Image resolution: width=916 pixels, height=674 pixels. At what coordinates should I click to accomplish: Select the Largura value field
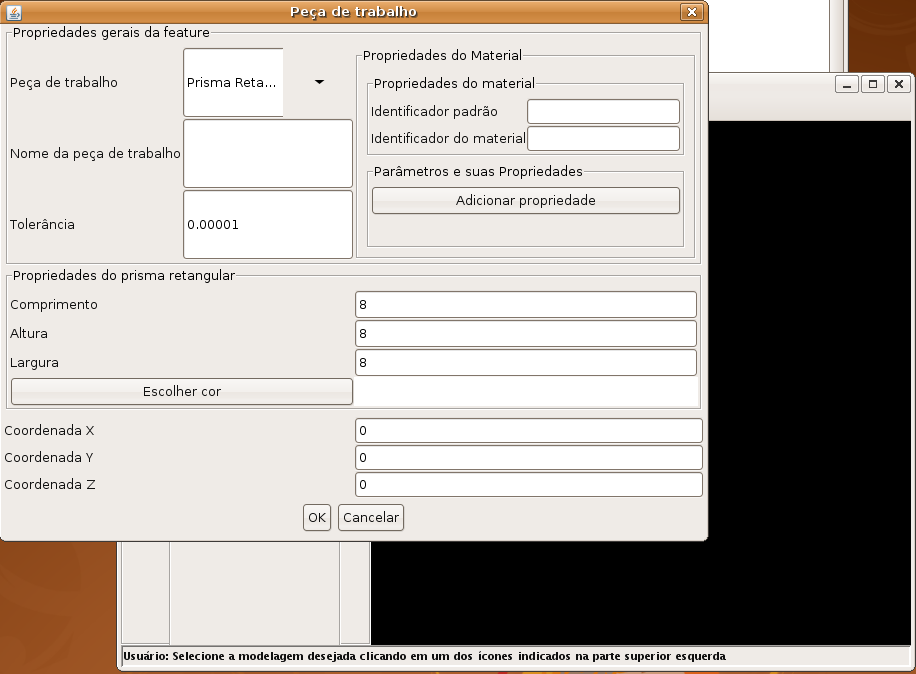point(525,362)
